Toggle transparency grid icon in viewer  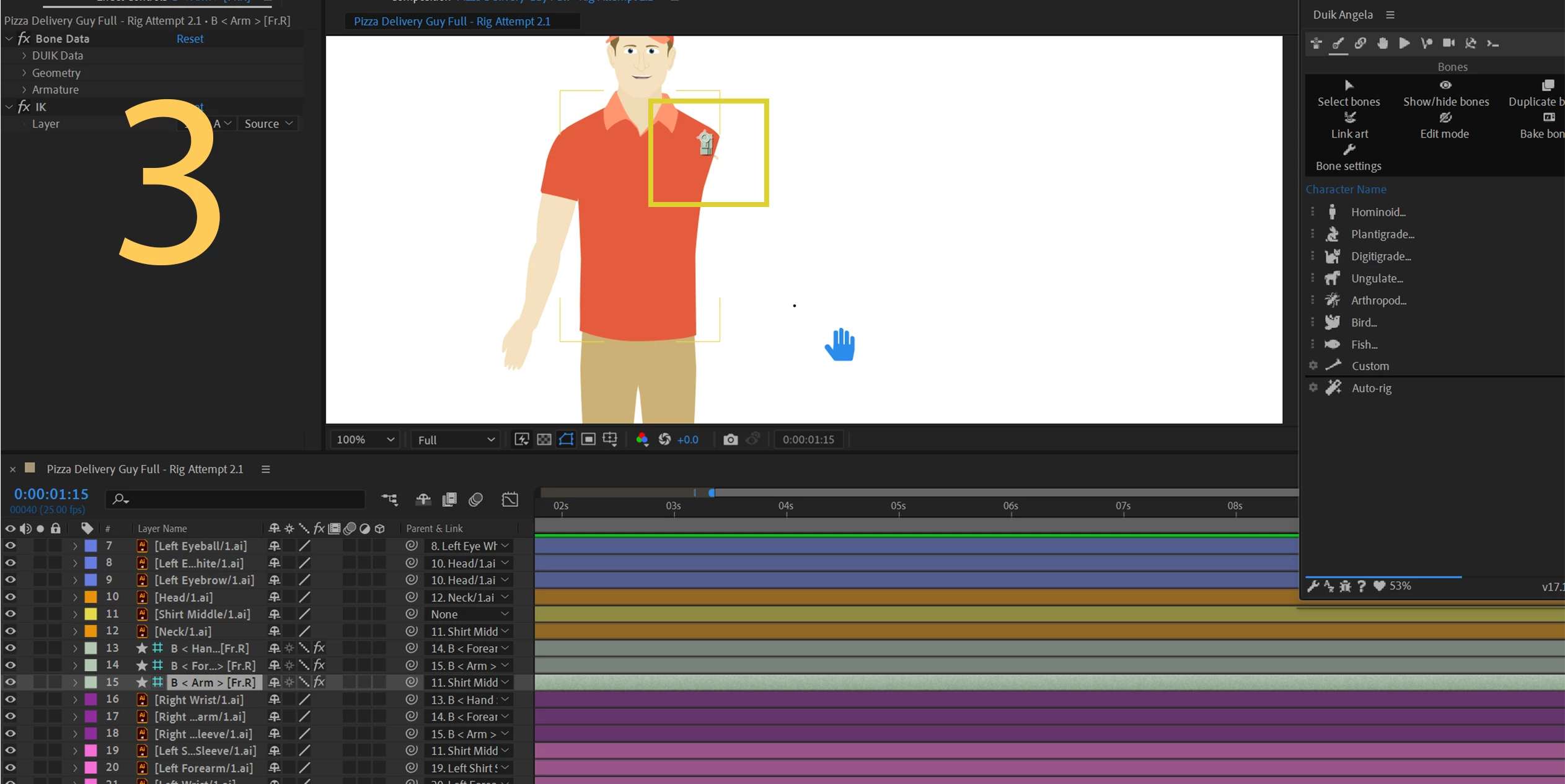pos(544,439)
